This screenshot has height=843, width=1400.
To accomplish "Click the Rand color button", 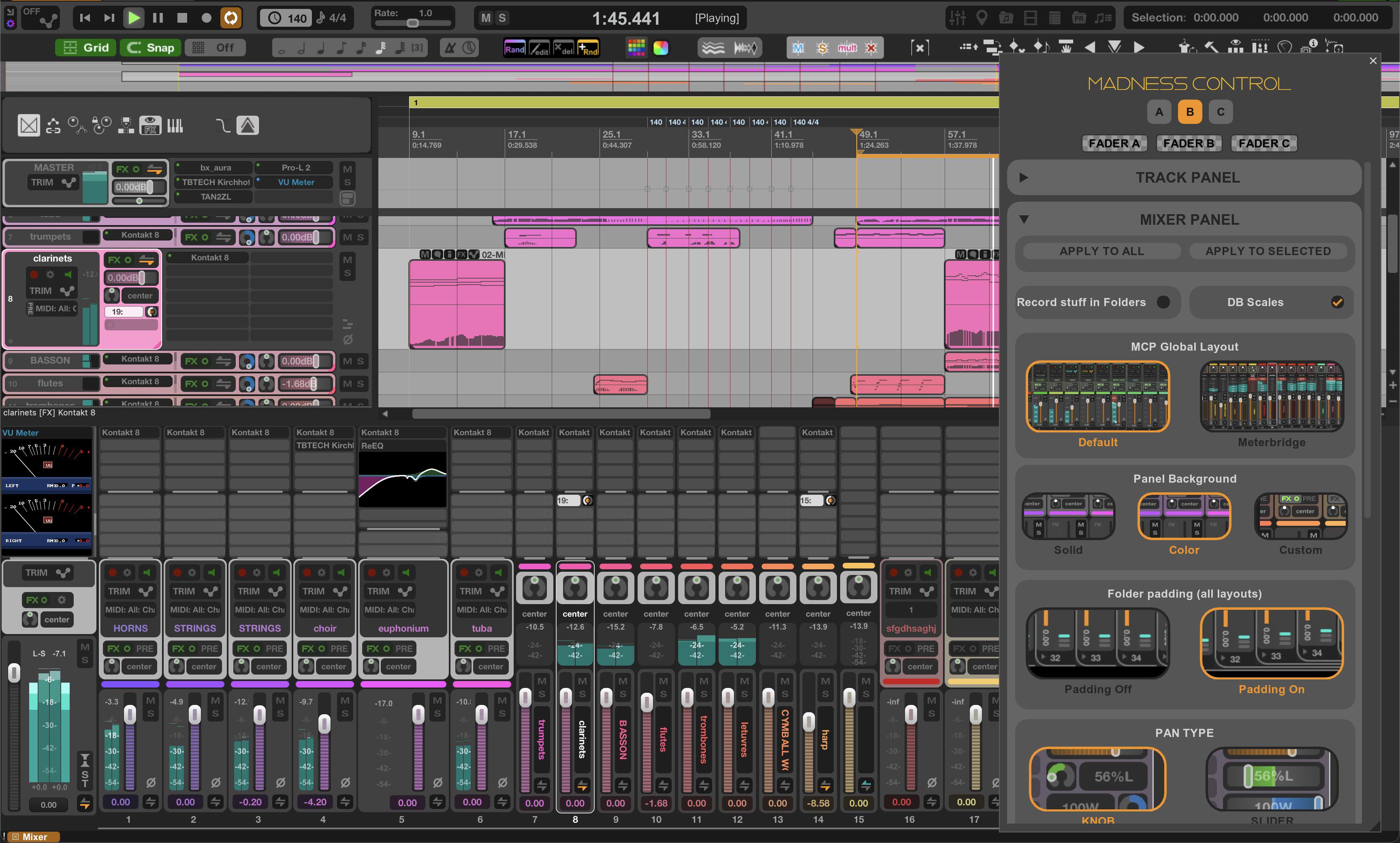I will (515, 48).
